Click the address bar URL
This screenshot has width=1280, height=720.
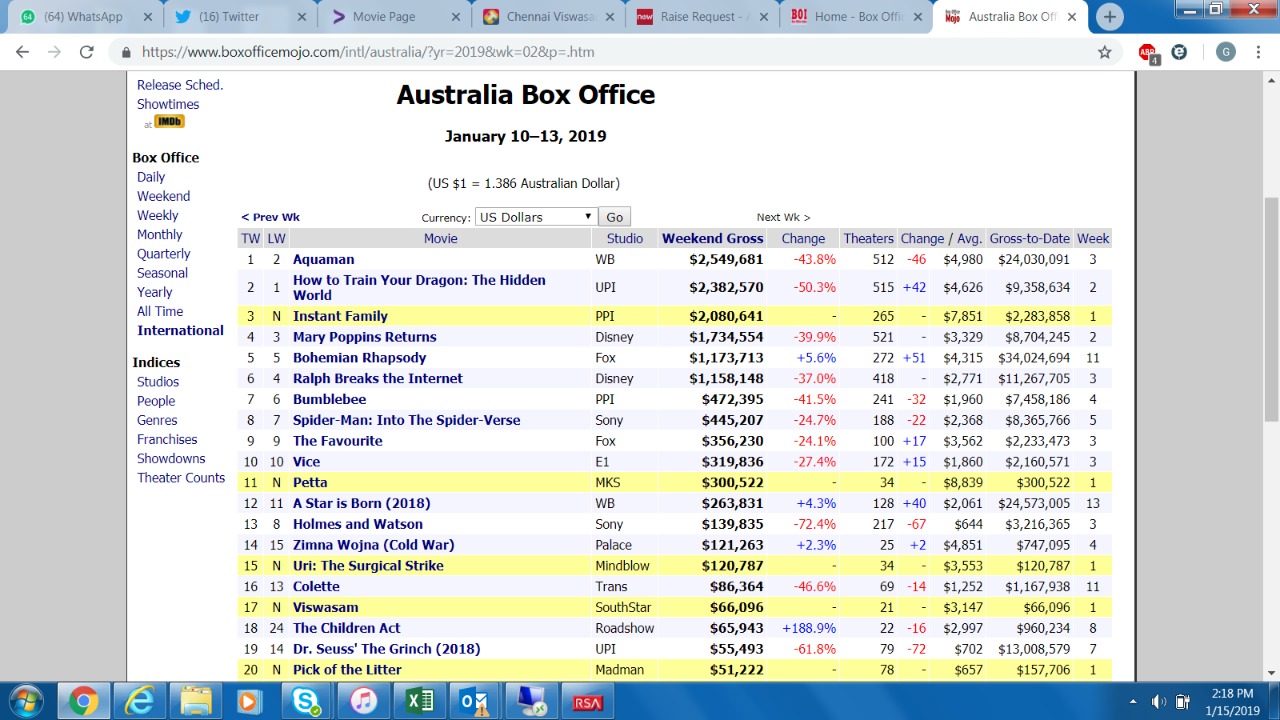[368, 52]
